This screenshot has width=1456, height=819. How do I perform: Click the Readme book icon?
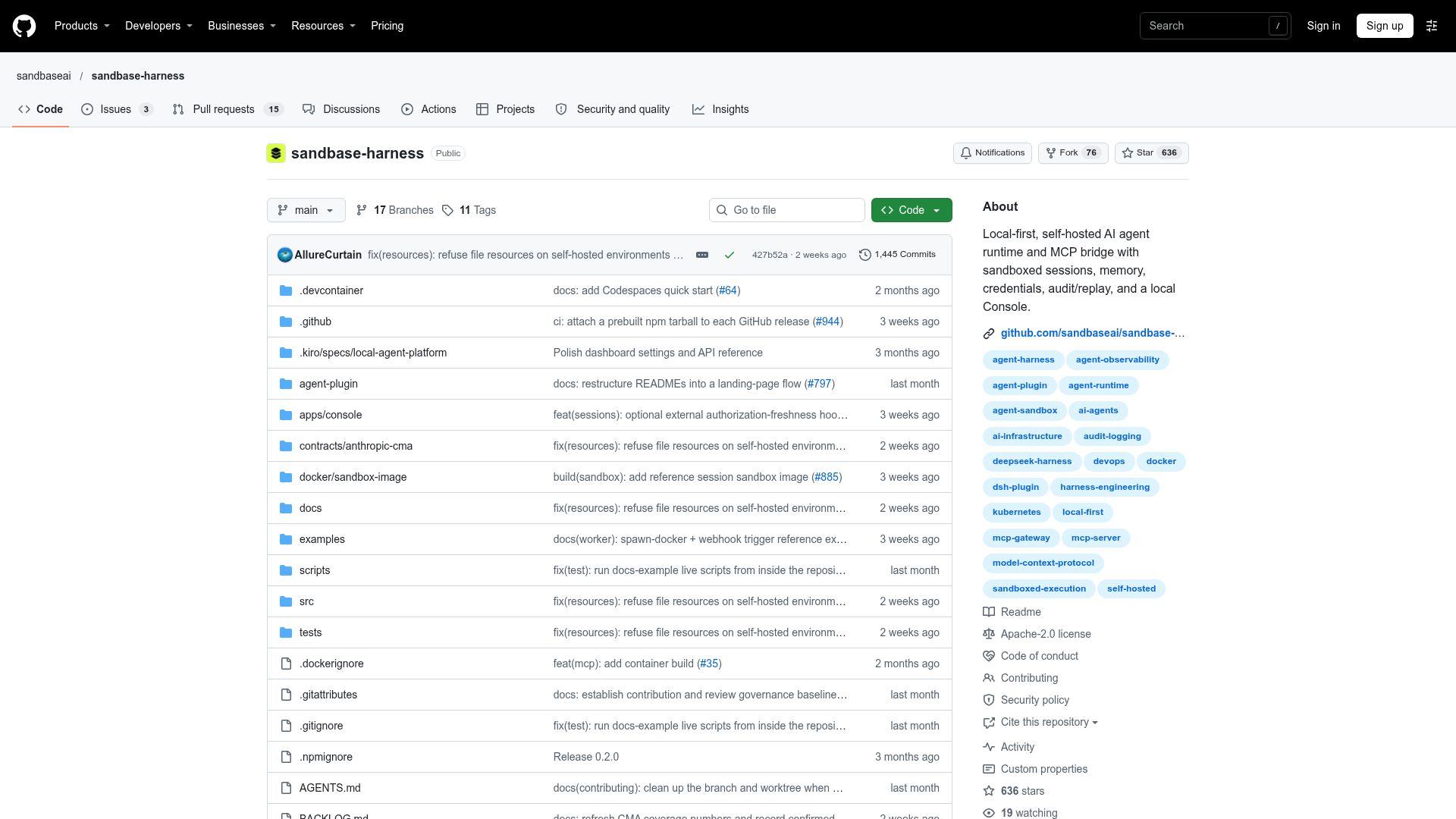989,612
